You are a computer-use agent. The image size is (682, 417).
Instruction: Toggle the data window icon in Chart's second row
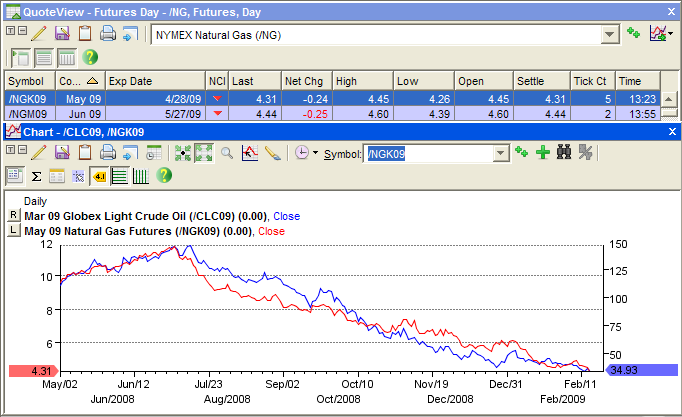(x=15, y=176)
